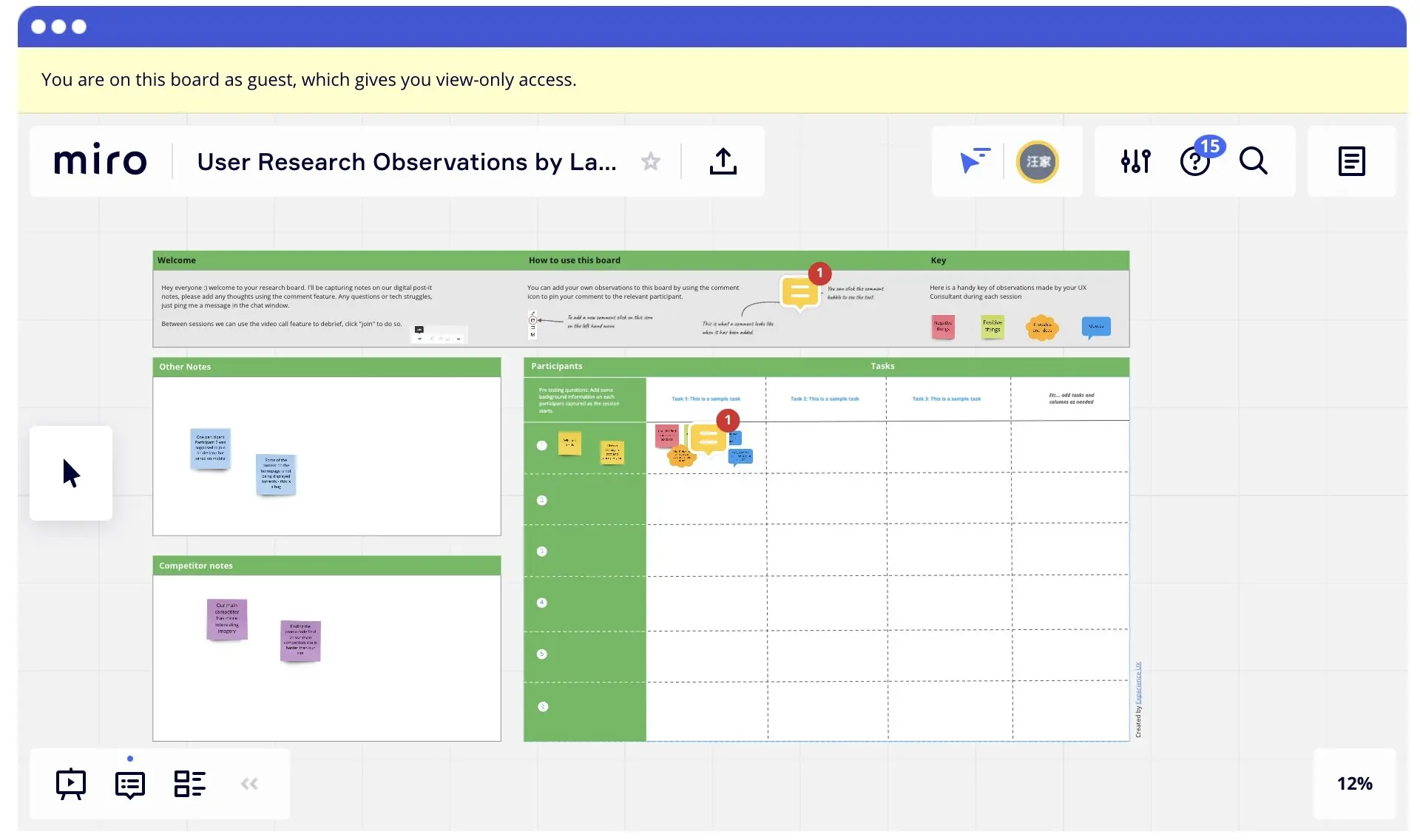Open the 12% zoom level control

[1354, 784]
